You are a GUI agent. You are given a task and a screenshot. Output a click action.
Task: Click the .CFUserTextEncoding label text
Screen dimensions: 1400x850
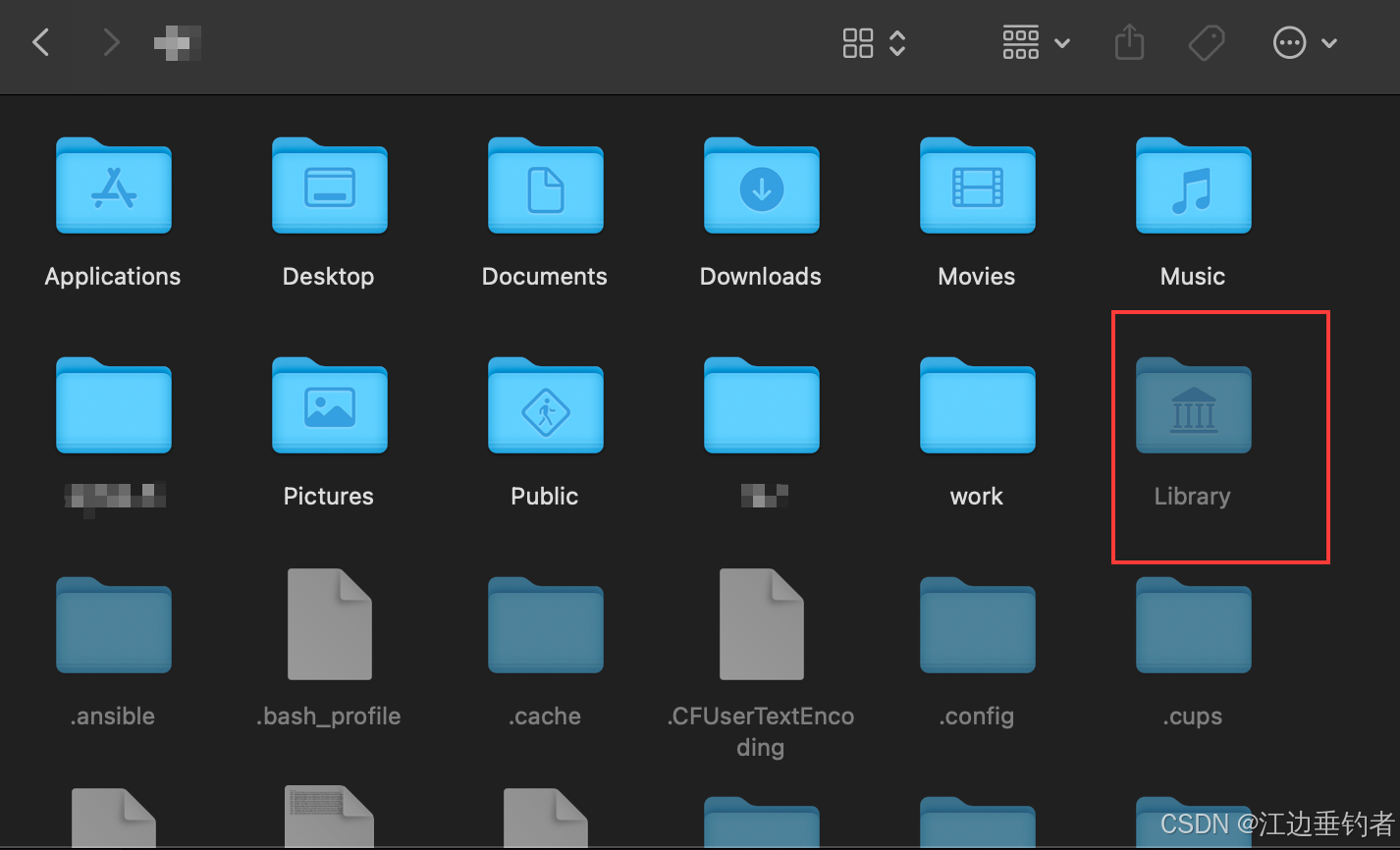[x=761, y=732]
